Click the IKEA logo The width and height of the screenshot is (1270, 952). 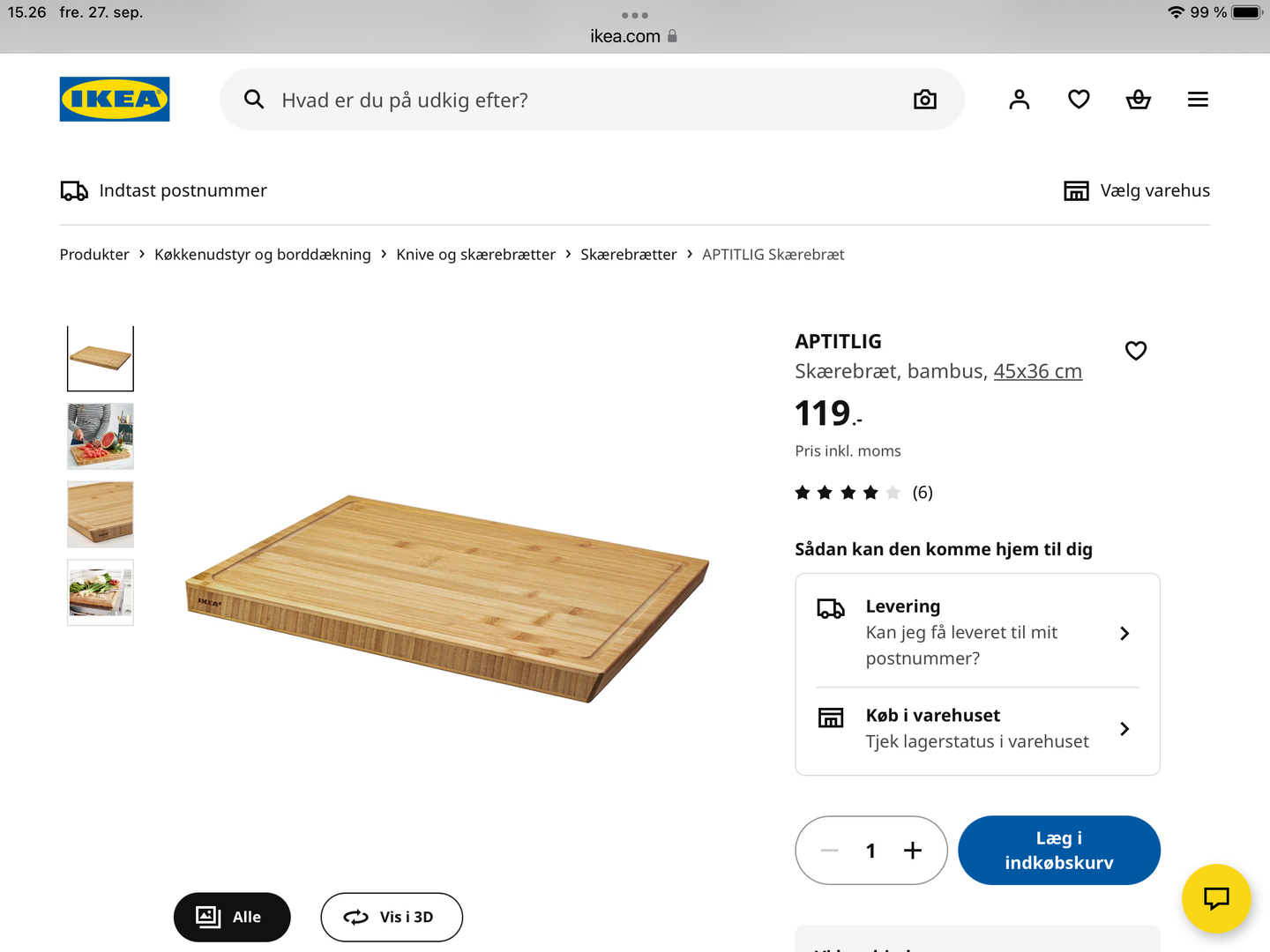[x=115, y=100]
